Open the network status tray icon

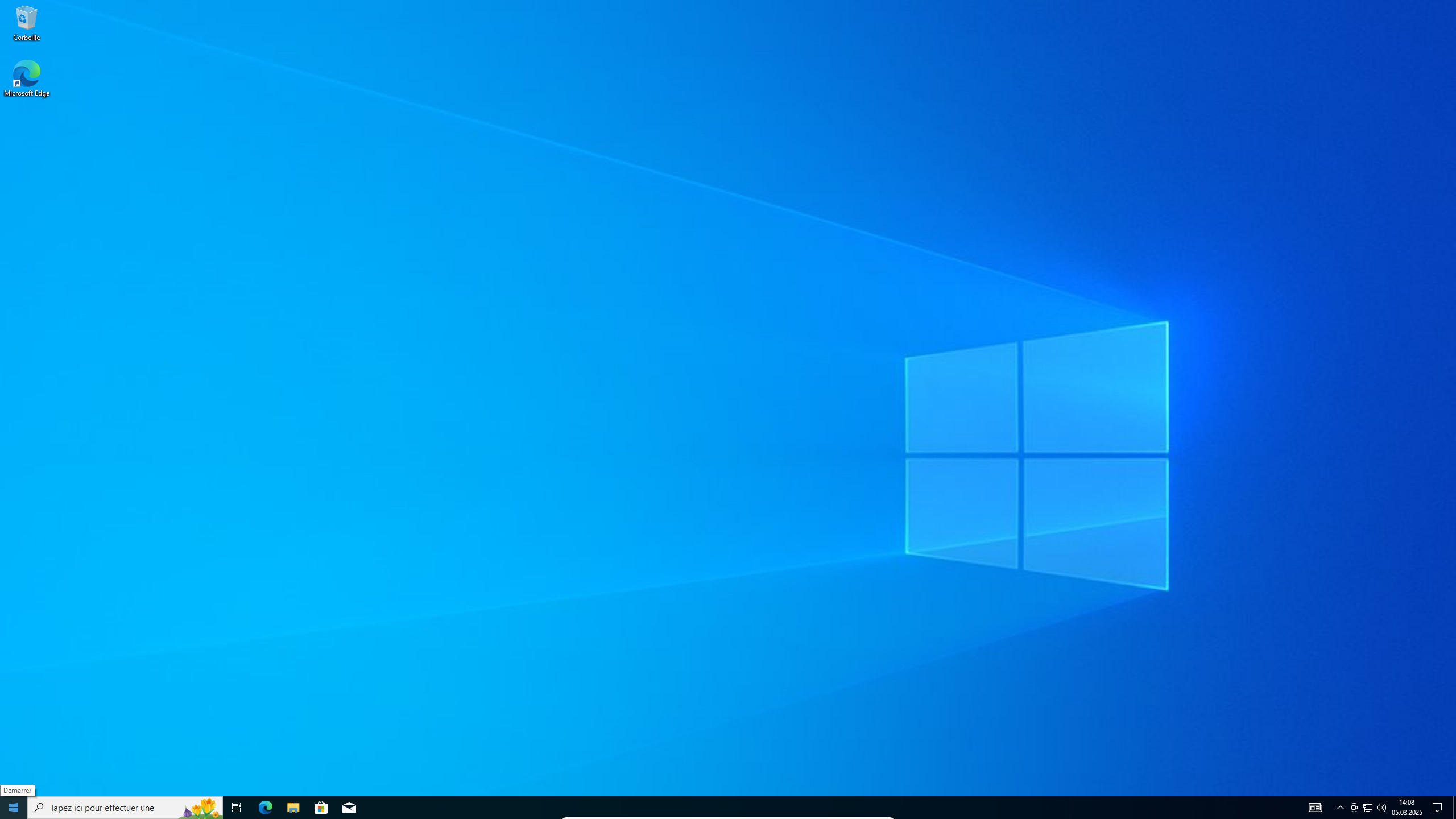[x=1368, y=808]
